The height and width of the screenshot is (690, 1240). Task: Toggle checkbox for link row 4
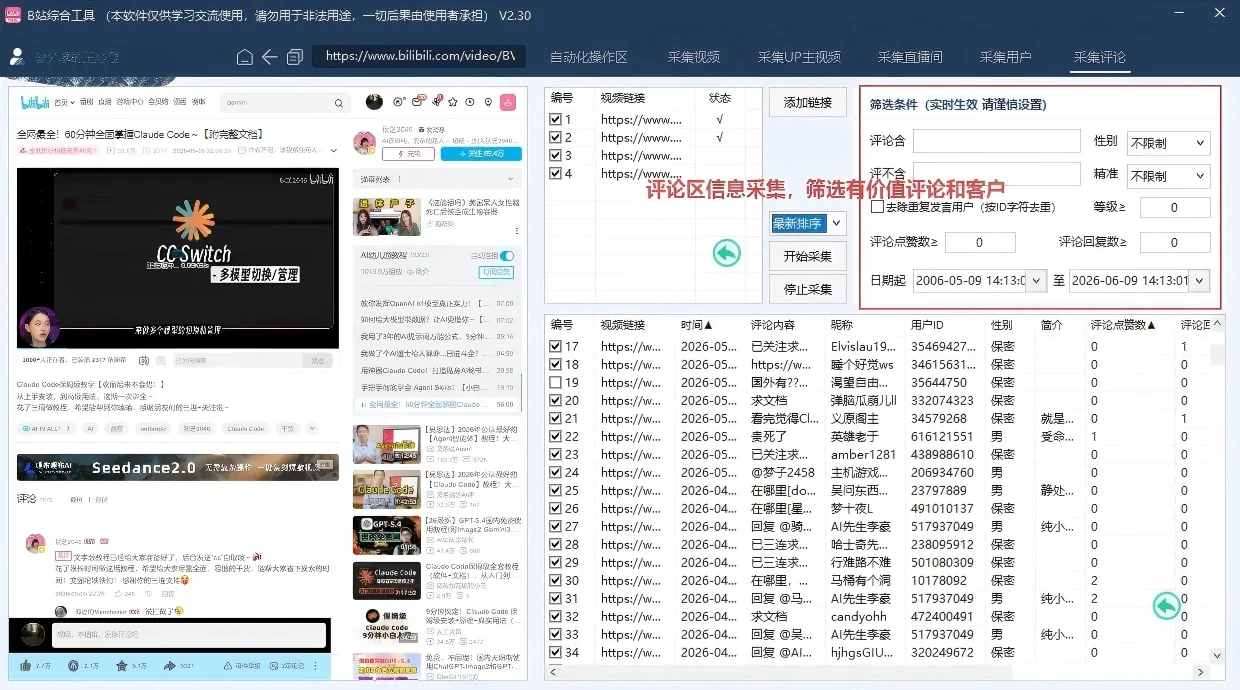[x=555, y=173]
